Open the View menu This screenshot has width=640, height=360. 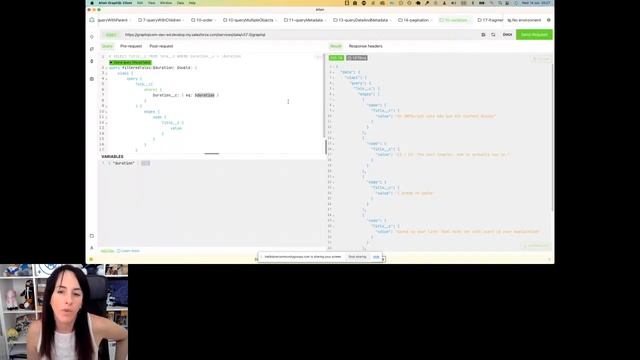point(151,3)
